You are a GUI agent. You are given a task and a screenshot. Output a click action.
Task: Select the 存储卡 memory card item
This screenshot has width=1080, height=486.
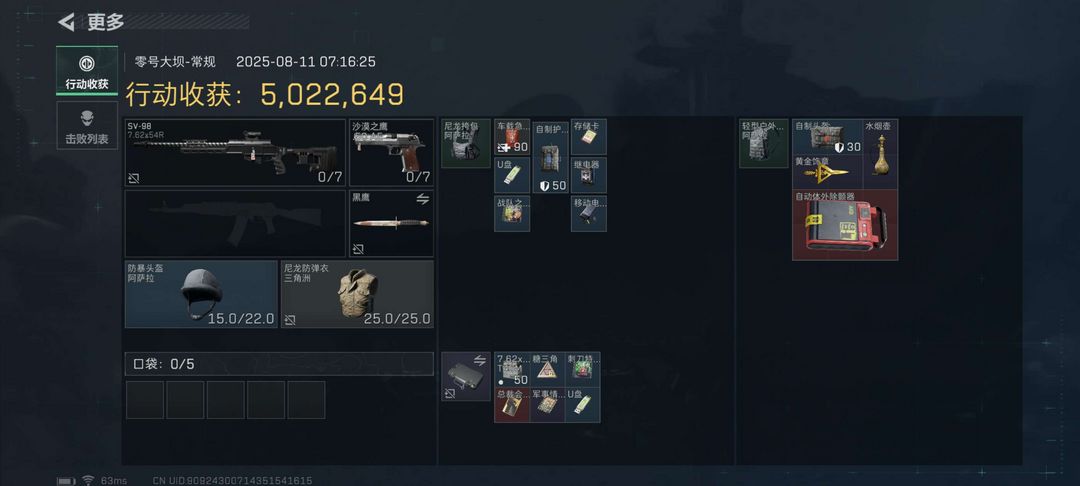click(x=589, y=137)
